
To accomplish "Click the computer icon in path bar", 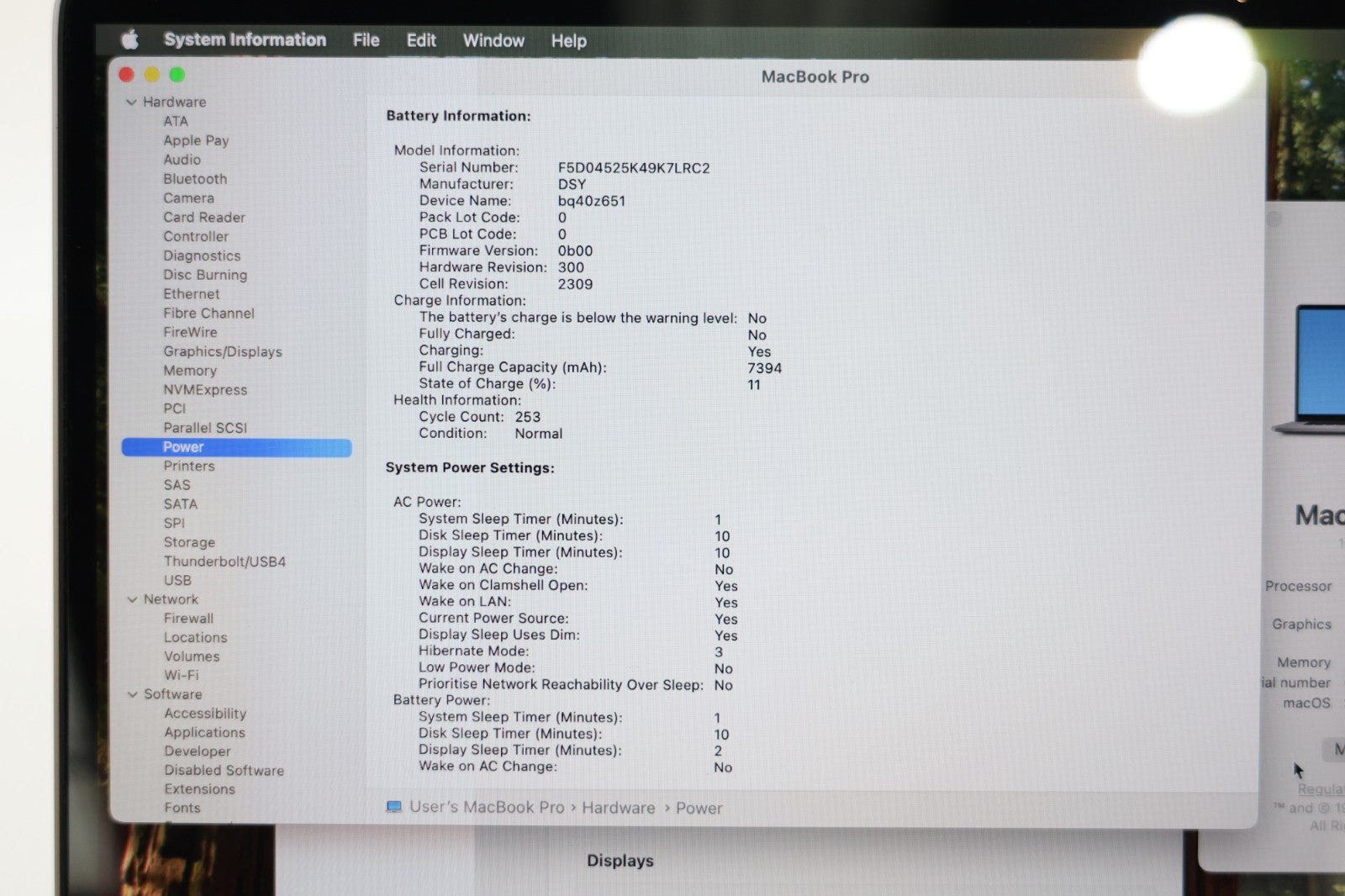I will click(x=393, y=807).
